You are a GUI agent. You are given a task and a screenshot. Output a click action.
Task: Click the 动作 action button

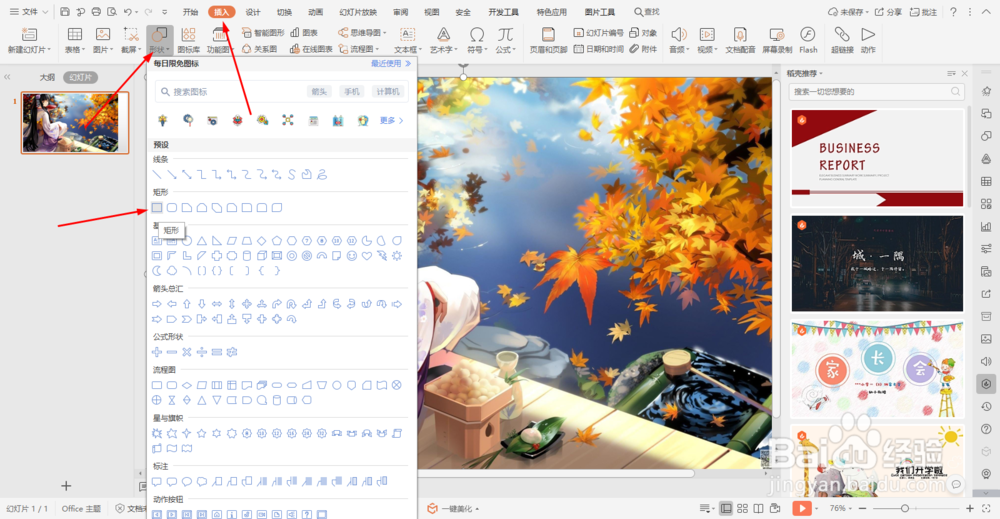(x=868, y=40)
